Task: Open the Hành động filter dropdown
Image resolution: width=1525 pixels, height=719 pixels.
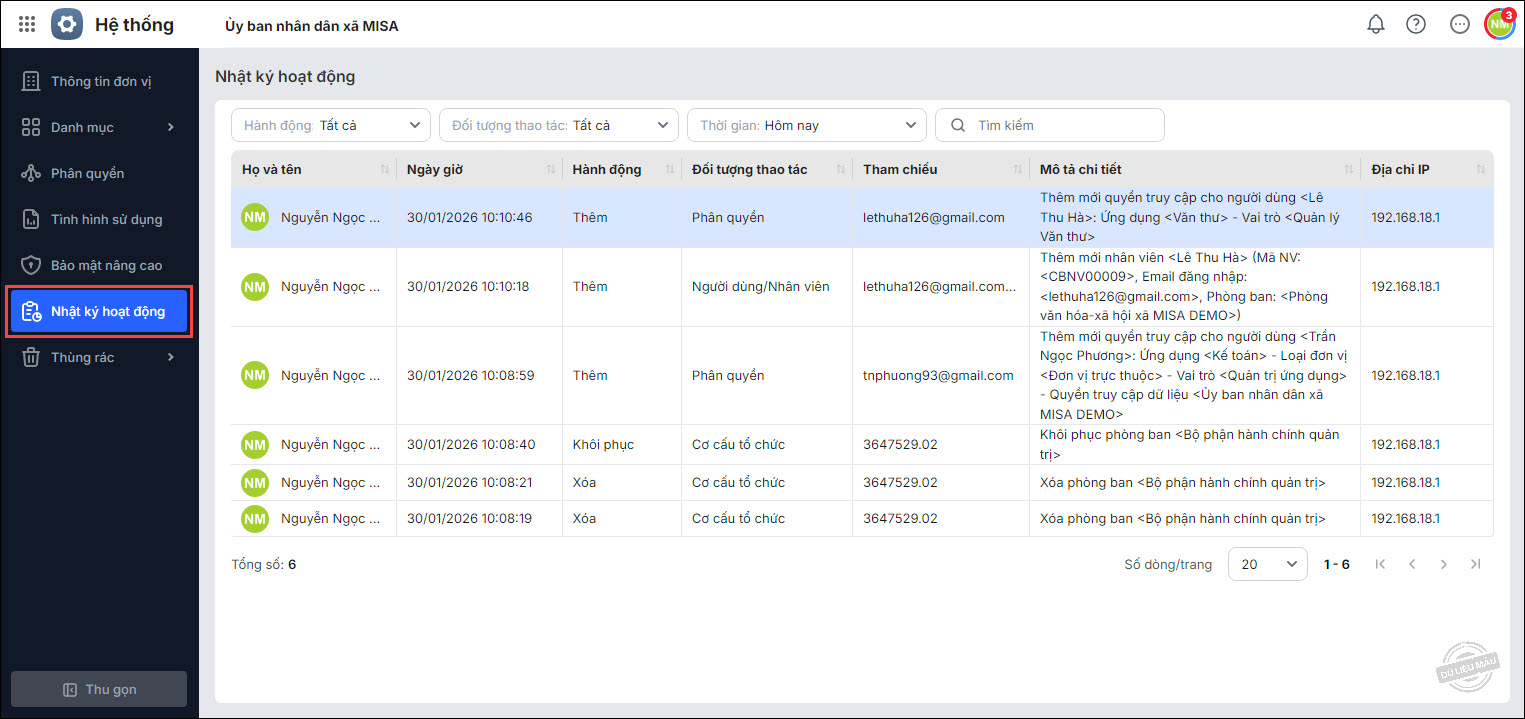Action: click(331, 125)
